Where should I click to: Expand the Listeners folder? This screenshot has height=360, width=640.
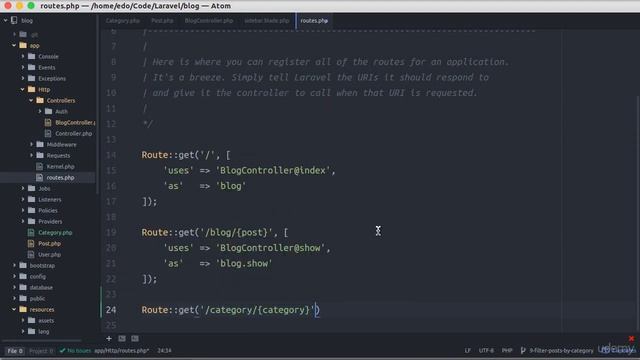click(x=23, y=200)
